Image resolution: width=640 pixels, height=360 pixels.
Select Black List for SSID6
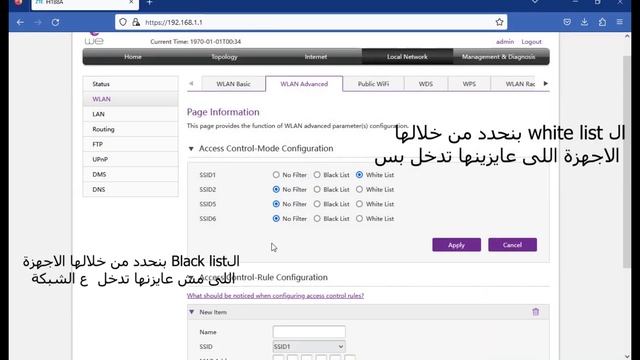click(317, 219)
